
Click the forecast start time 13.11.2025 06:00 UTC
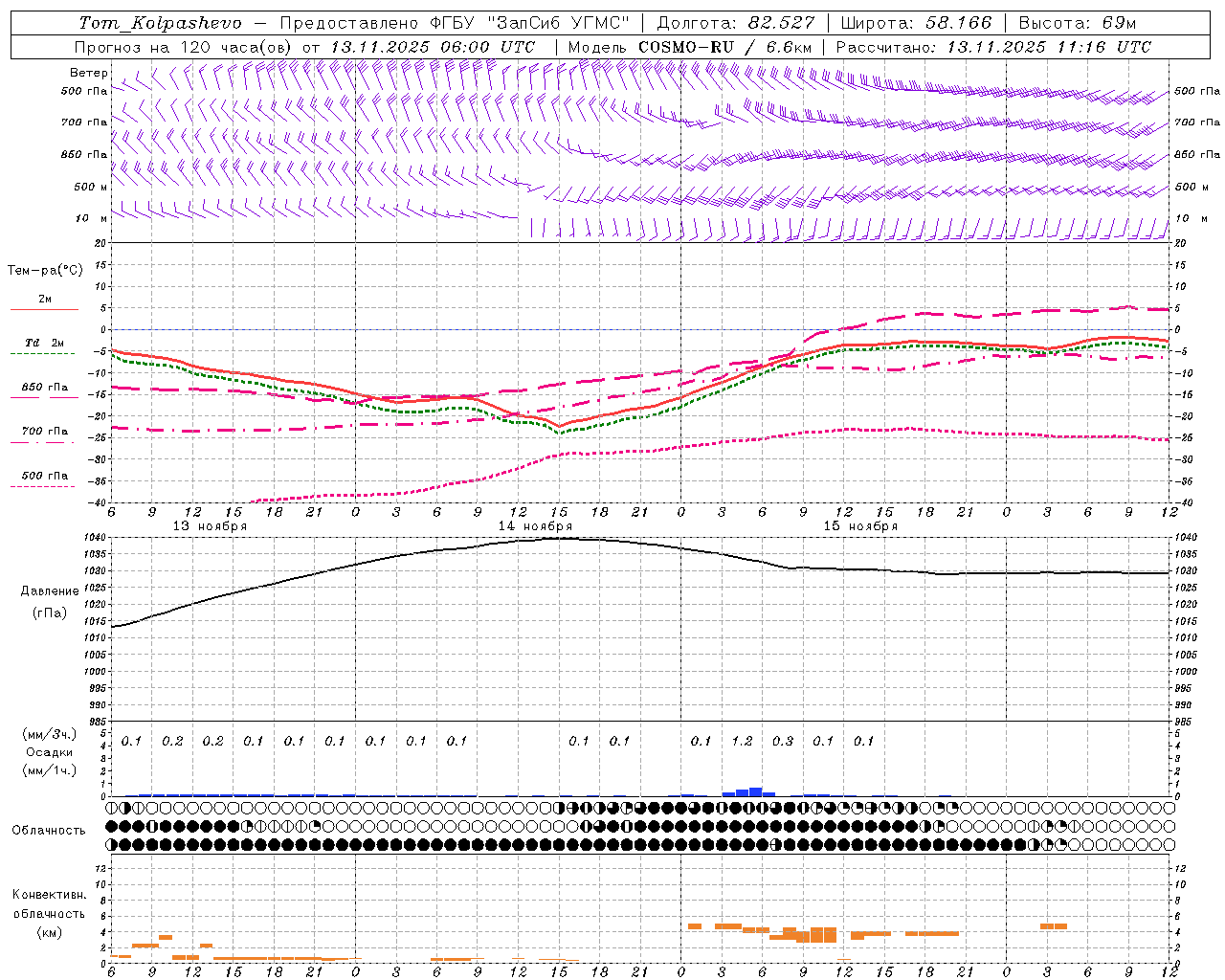pos(433,47)
